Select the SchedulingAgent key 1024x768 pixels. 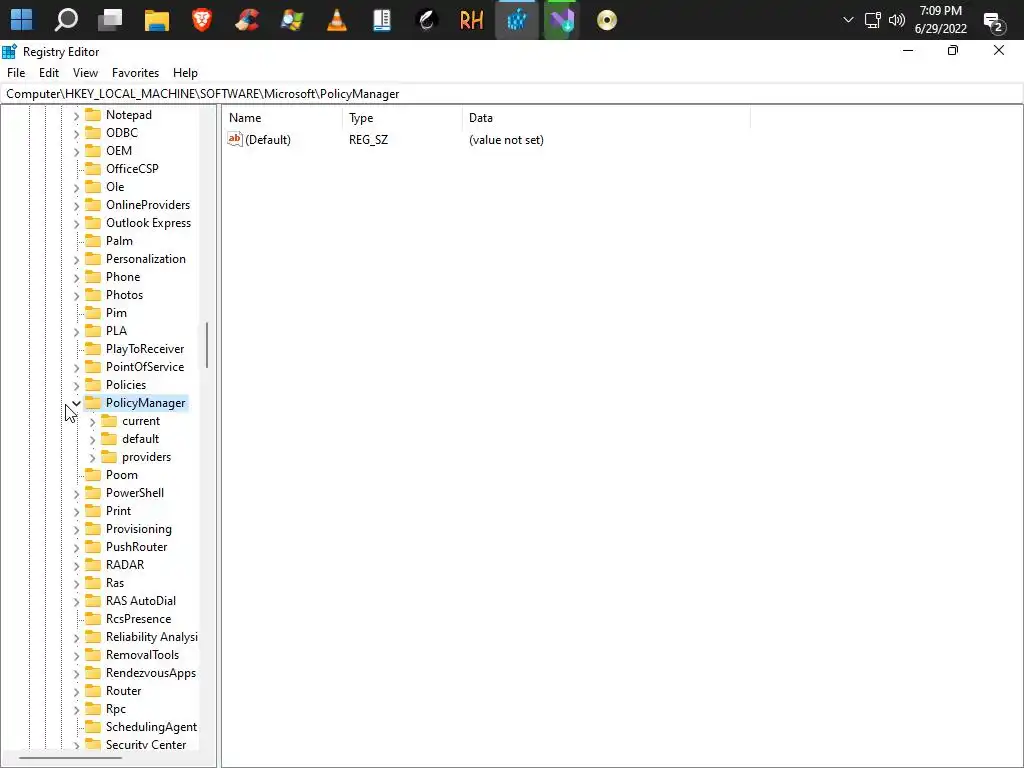coord(152,727)
